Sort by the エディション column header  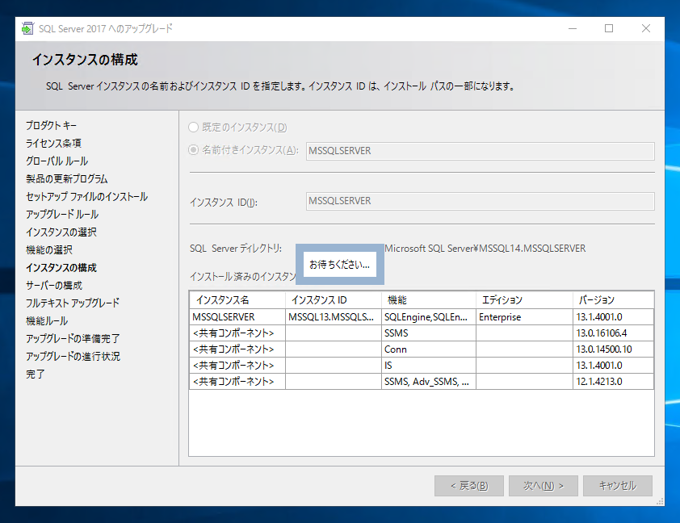pyautogui.click(x=524, y=300)
